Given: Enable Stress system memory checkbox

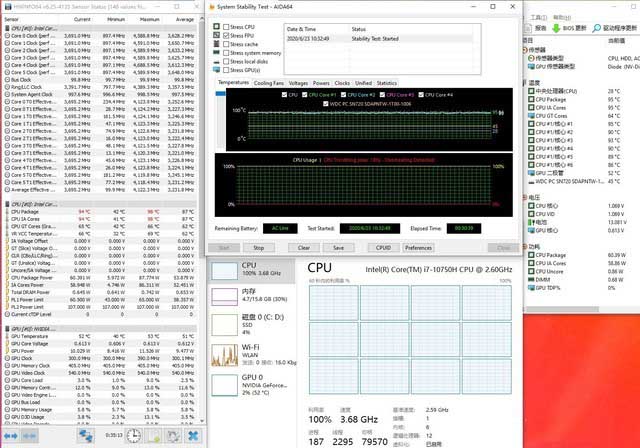Looking at the screenshot, I should point(226,53).
